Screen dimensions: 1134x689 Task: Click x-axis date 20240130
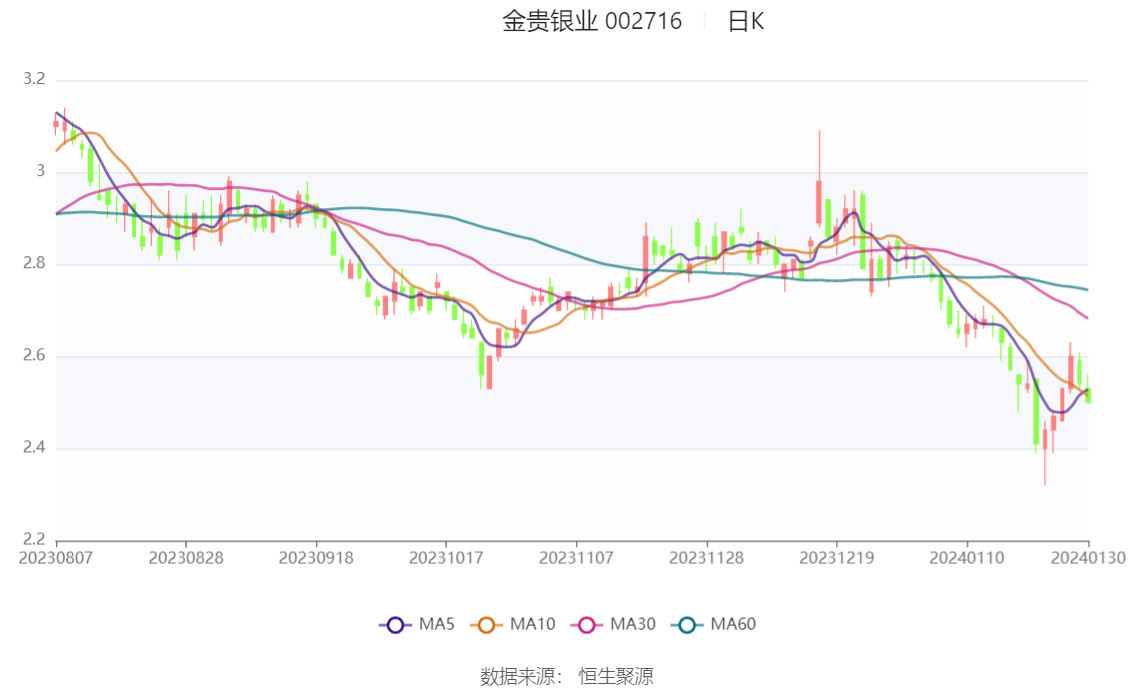1088,558
